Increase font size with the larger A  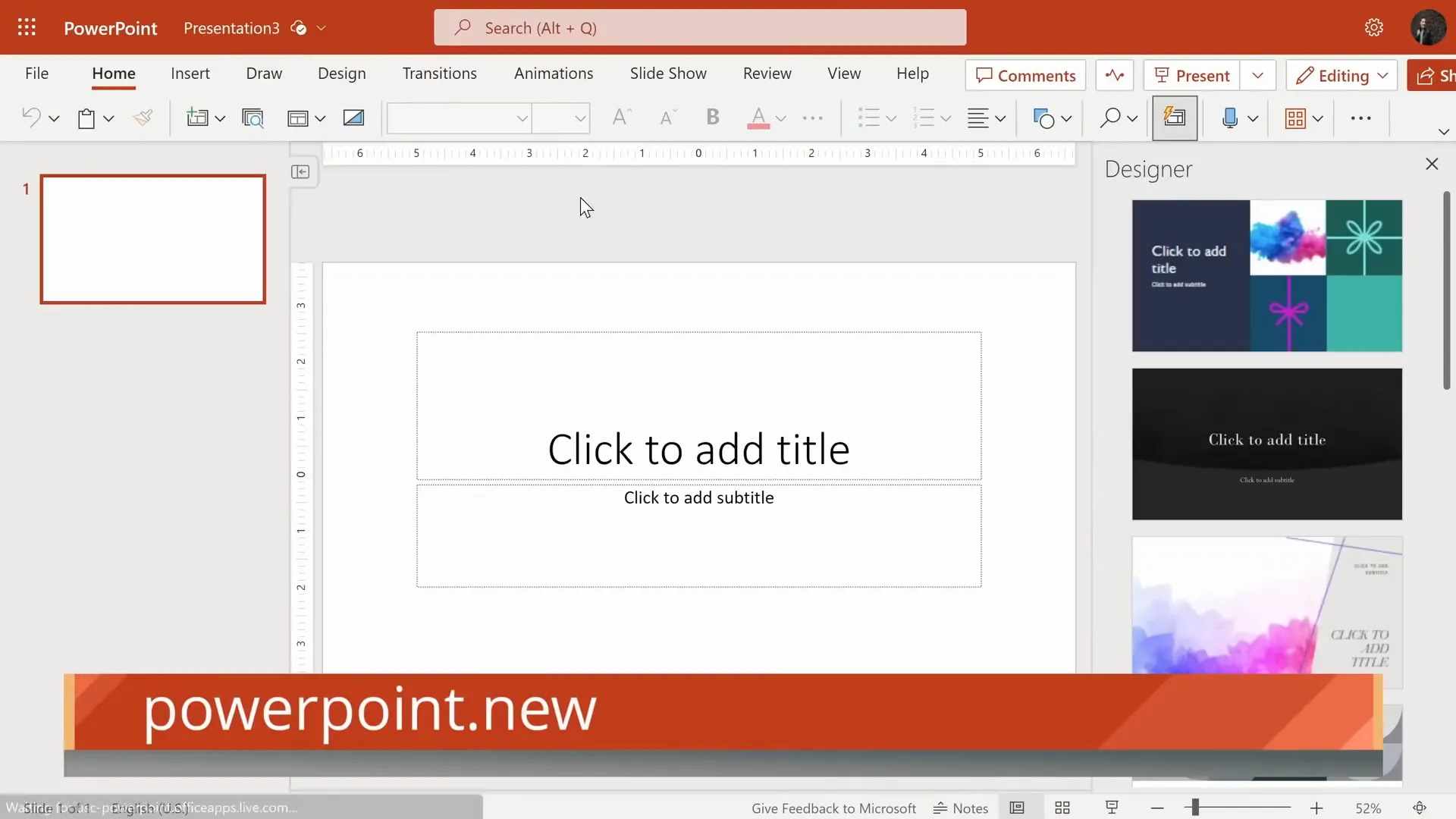(622, 118)
